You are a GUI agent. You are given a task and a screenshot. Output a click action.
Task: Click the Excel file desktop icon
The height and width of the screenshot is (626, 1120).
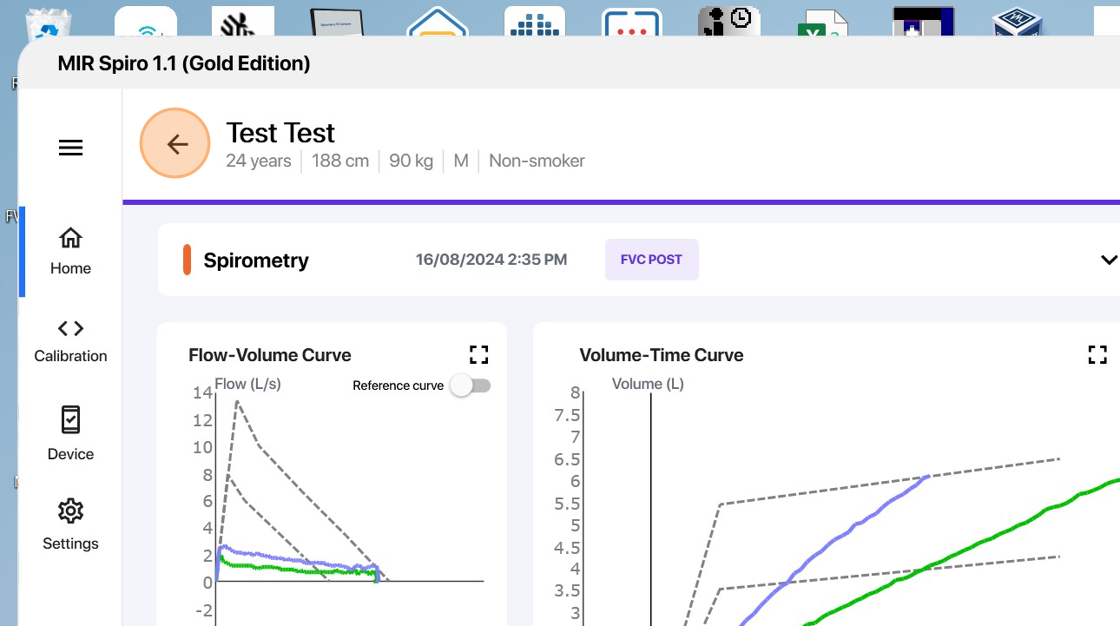[821, 21]
